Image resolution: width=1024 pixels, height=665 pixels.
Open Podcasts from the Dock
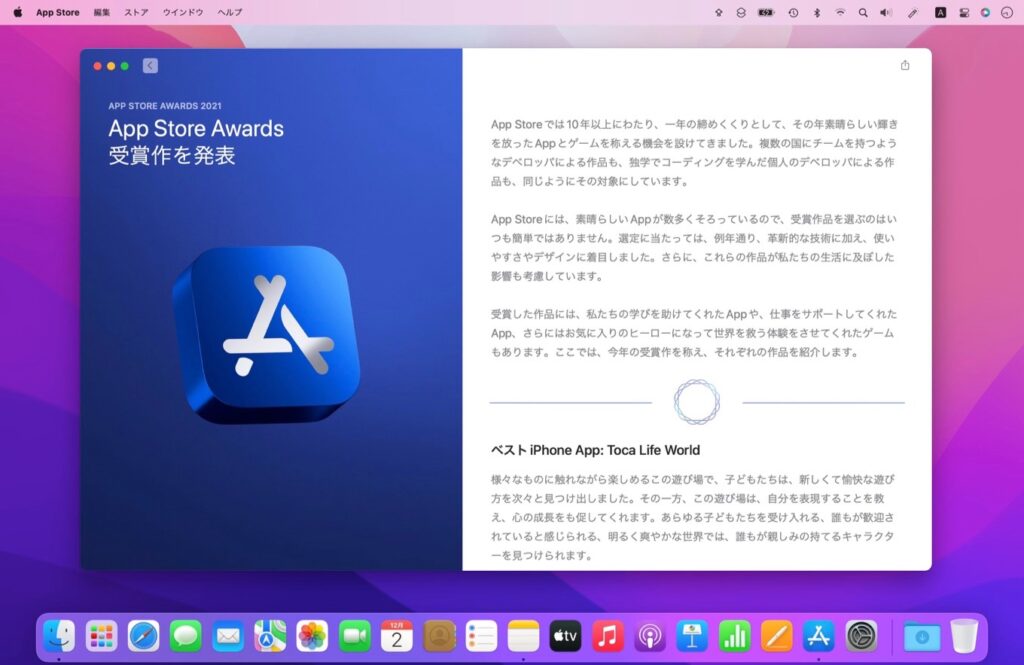click(x=650, y=637)
